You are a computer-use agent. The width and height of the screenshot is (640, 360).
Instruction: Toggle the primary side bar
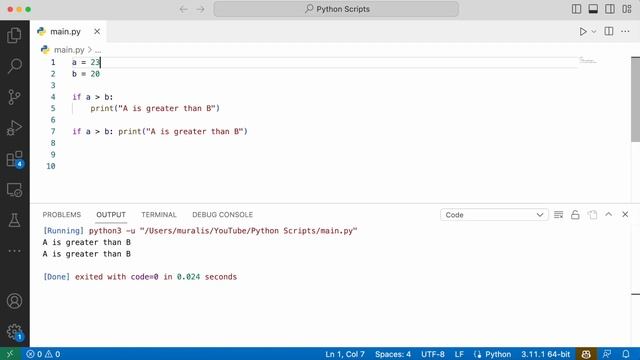click(x=576, y=9)
